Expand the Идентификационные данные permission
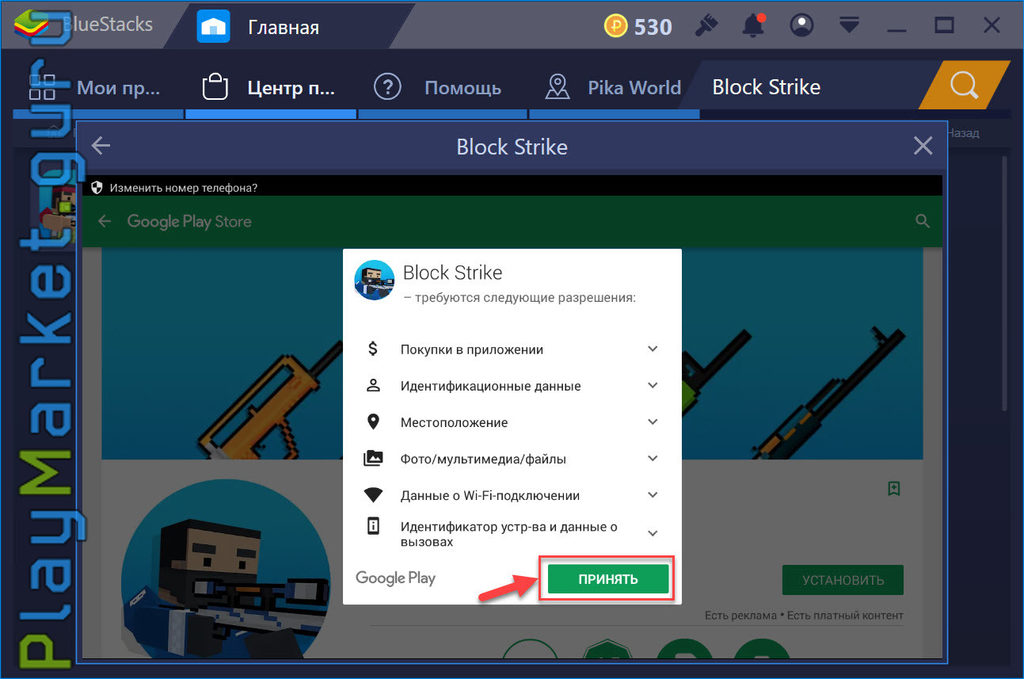This screenshot has width=1024, height=679. click(x=652, y=385)
